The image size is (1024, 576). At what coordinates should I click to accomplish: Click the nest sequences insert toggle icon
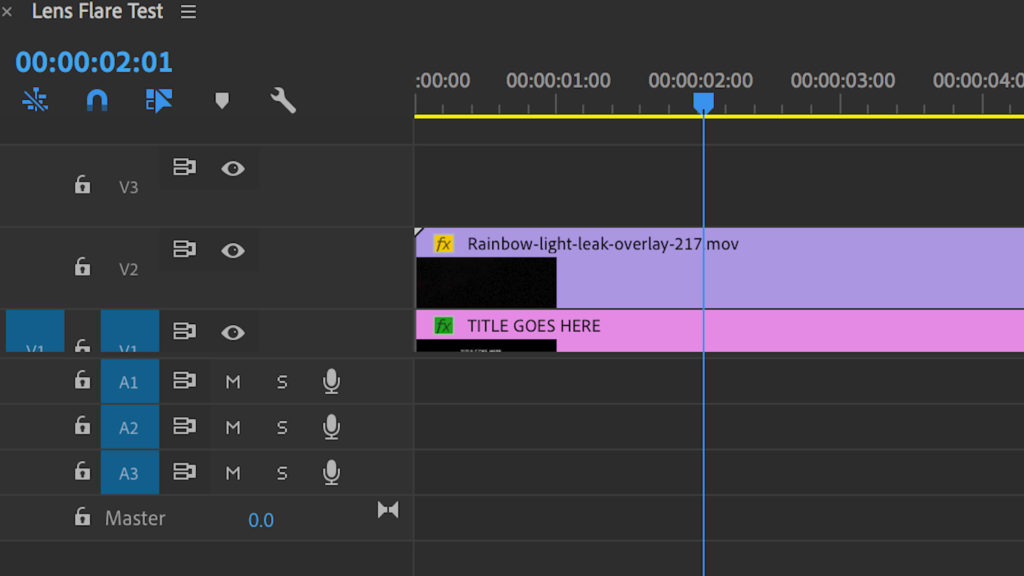pos(35,100)
